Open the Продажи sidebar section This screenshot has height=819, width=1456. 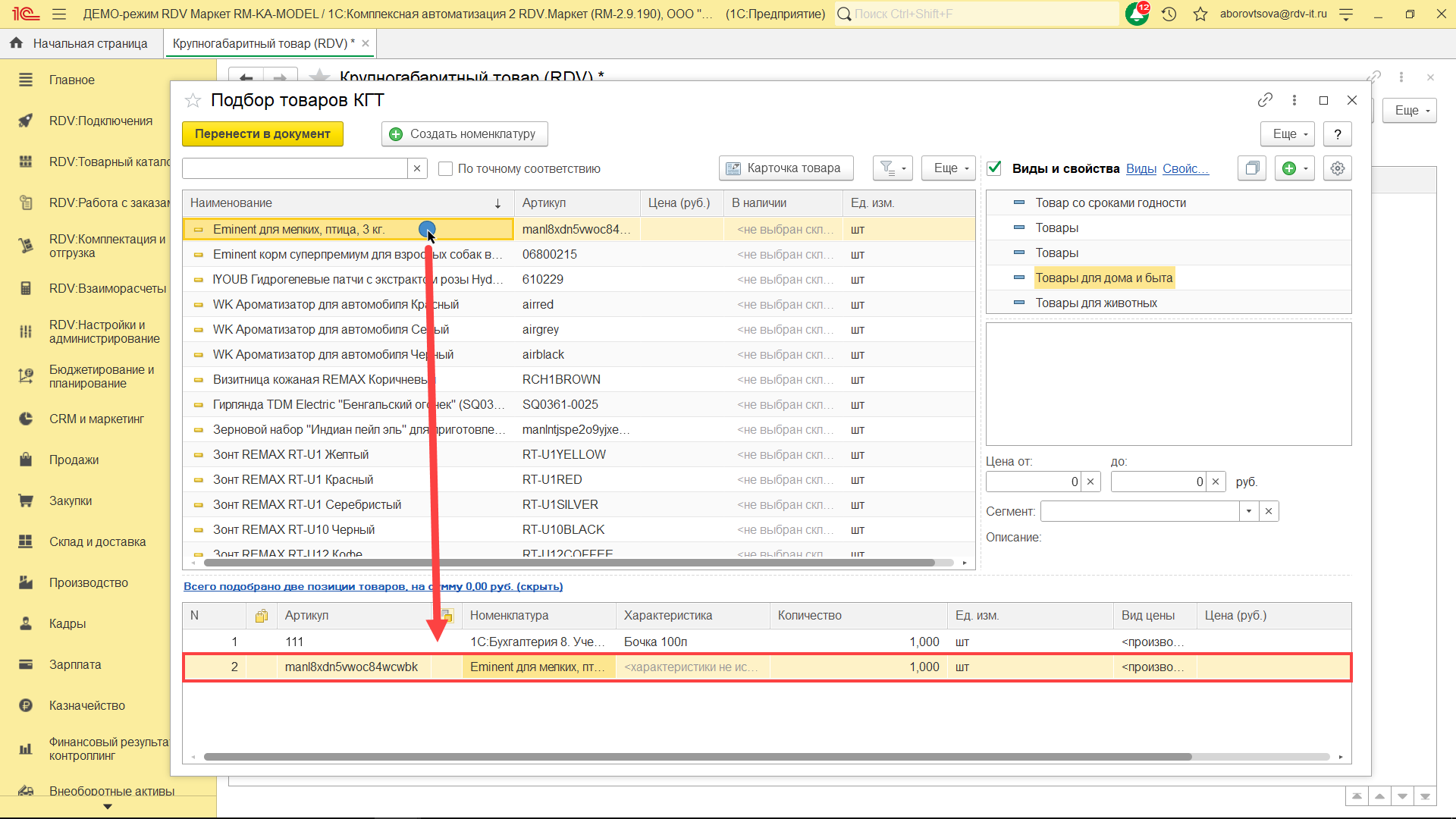[74, 460]
